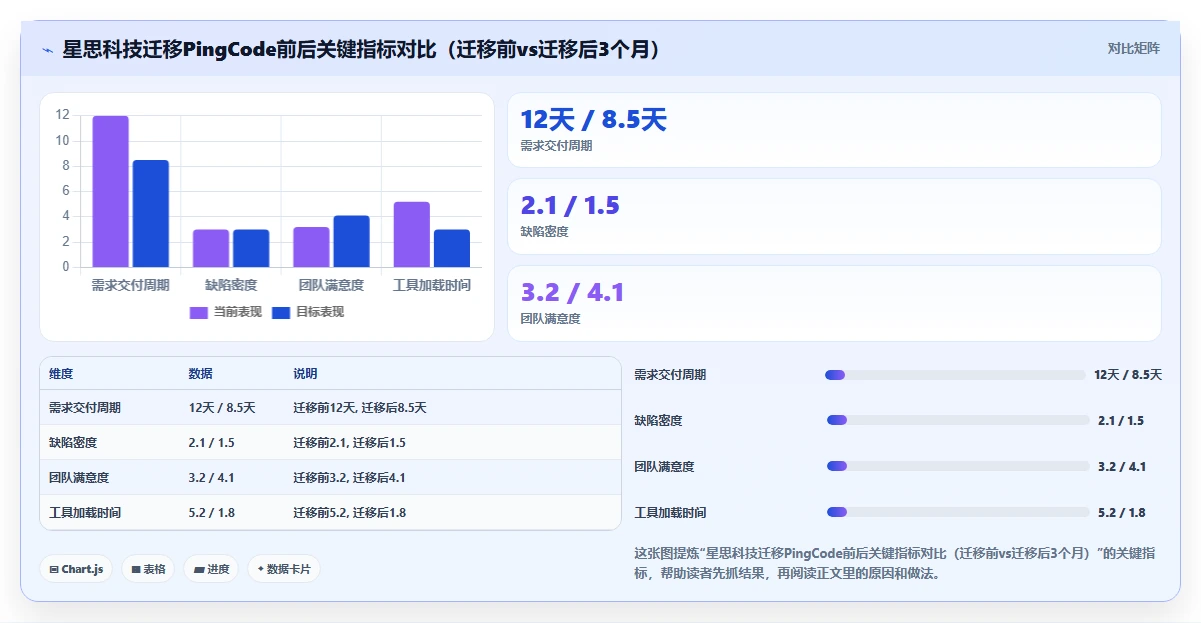Click the 缺陷密度 label in the progress list
Viewport: 1201px width, 623px height.
point(658,421)
